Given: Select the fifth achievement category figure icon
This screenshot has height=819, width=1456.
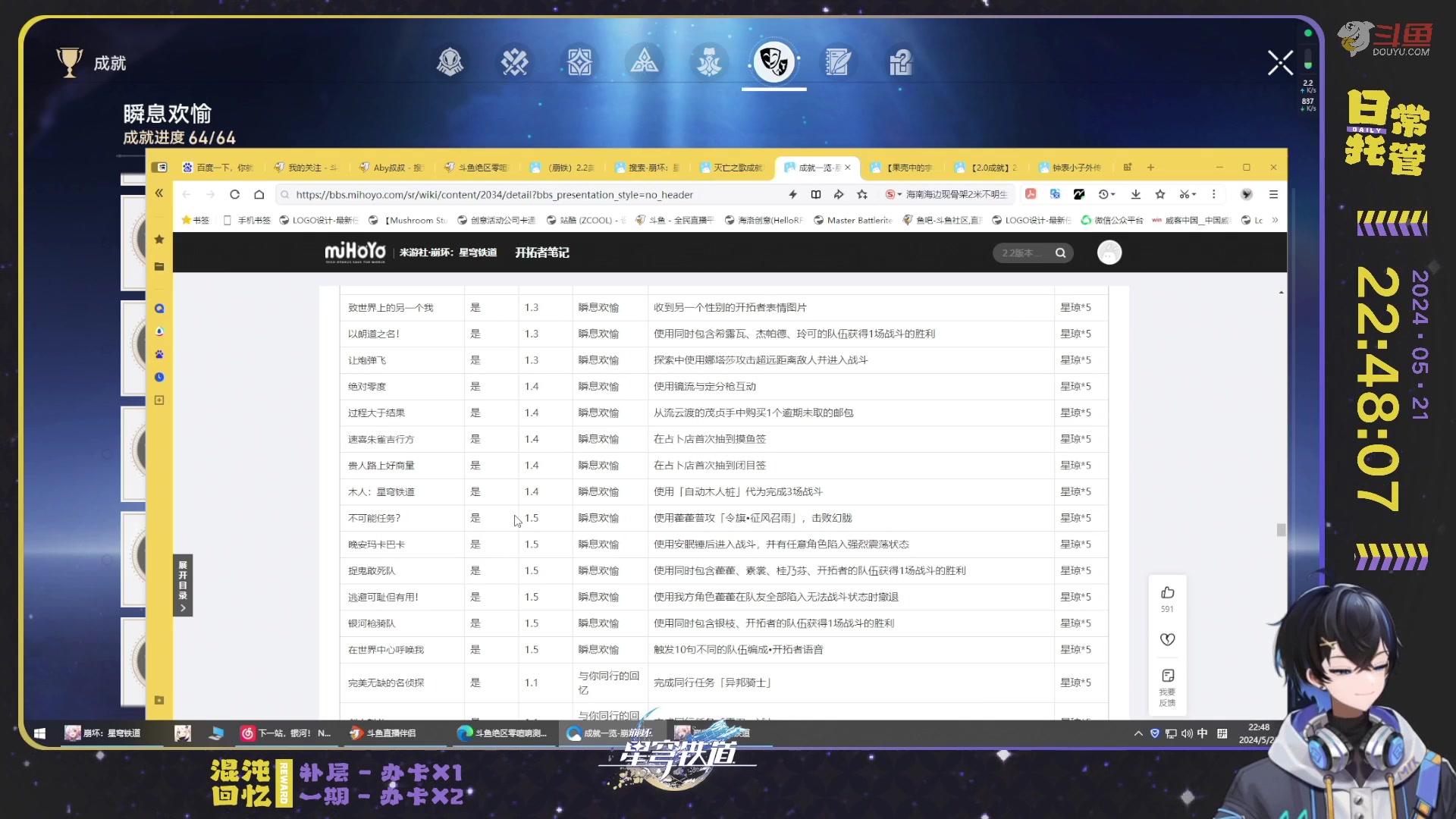Looking at the screenshot, I should click(x=710, y=62).
